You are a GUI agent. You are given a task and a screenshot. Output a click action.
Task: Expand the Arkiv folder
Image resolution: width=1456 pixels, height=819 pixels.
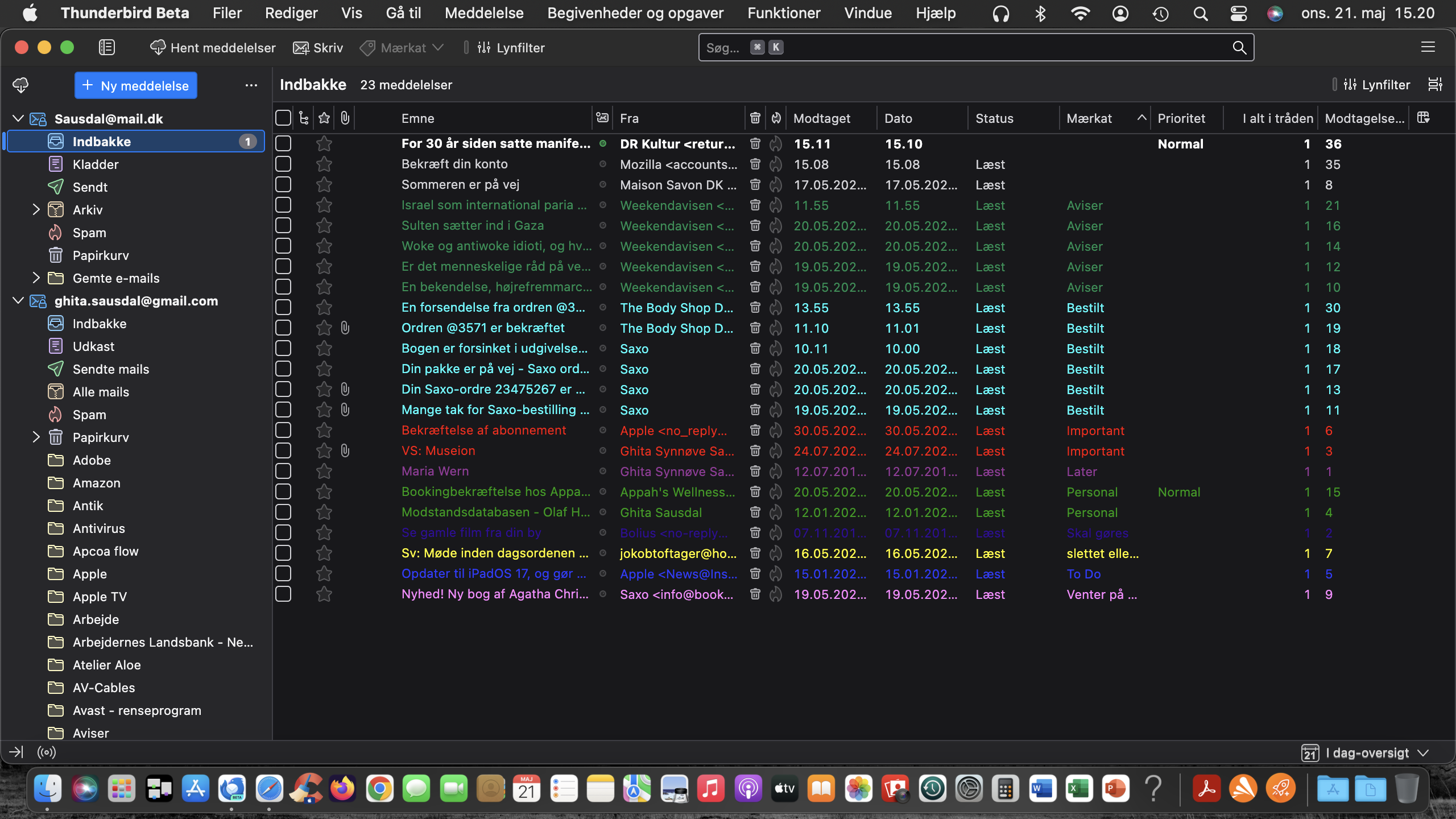(x=36, y=210)
